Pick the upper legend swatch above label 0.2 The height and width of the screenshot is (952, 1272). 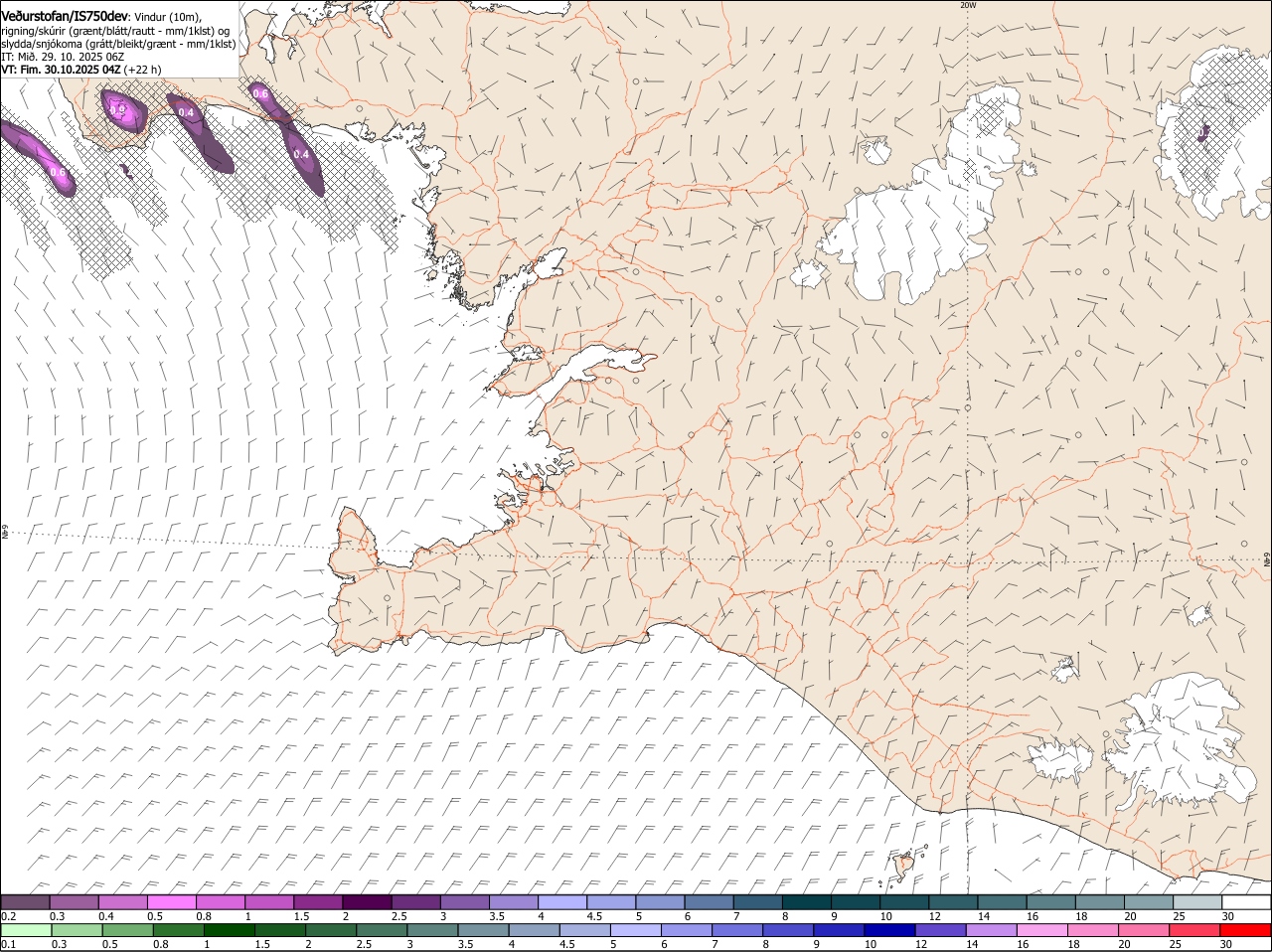click(25, 901)
